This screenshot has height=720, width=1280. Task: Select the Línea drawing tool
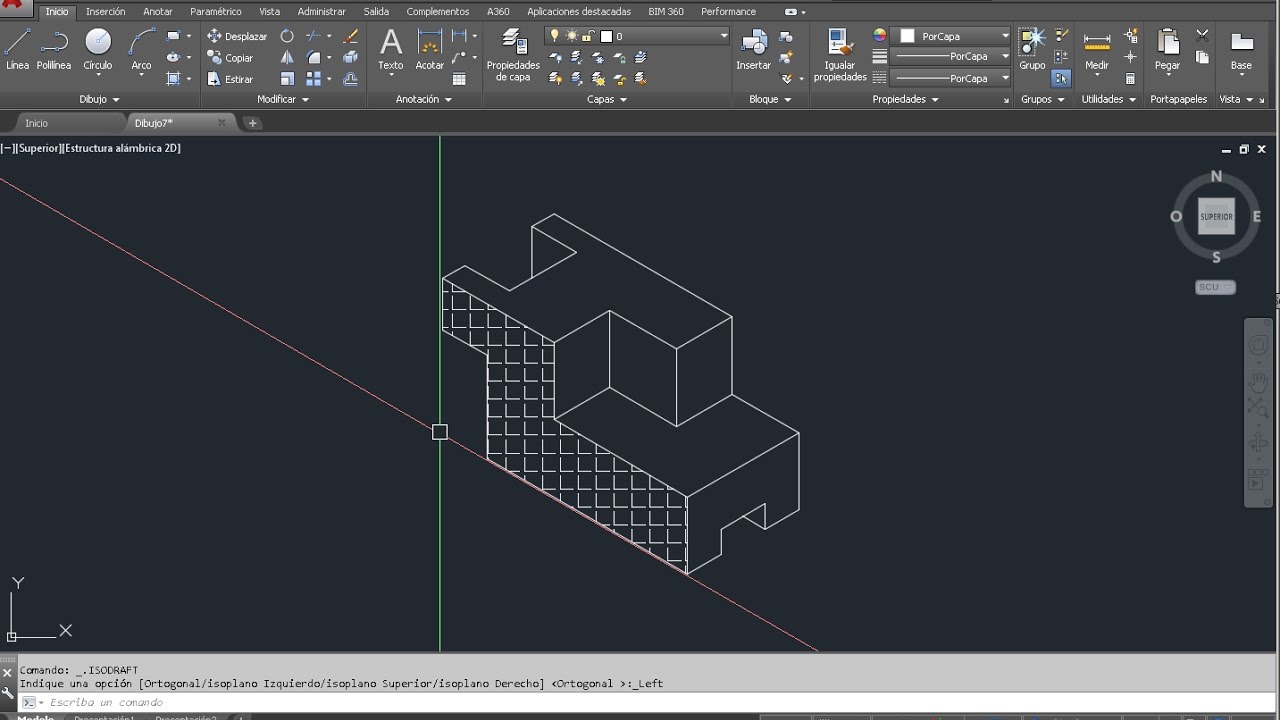[17, 50]
